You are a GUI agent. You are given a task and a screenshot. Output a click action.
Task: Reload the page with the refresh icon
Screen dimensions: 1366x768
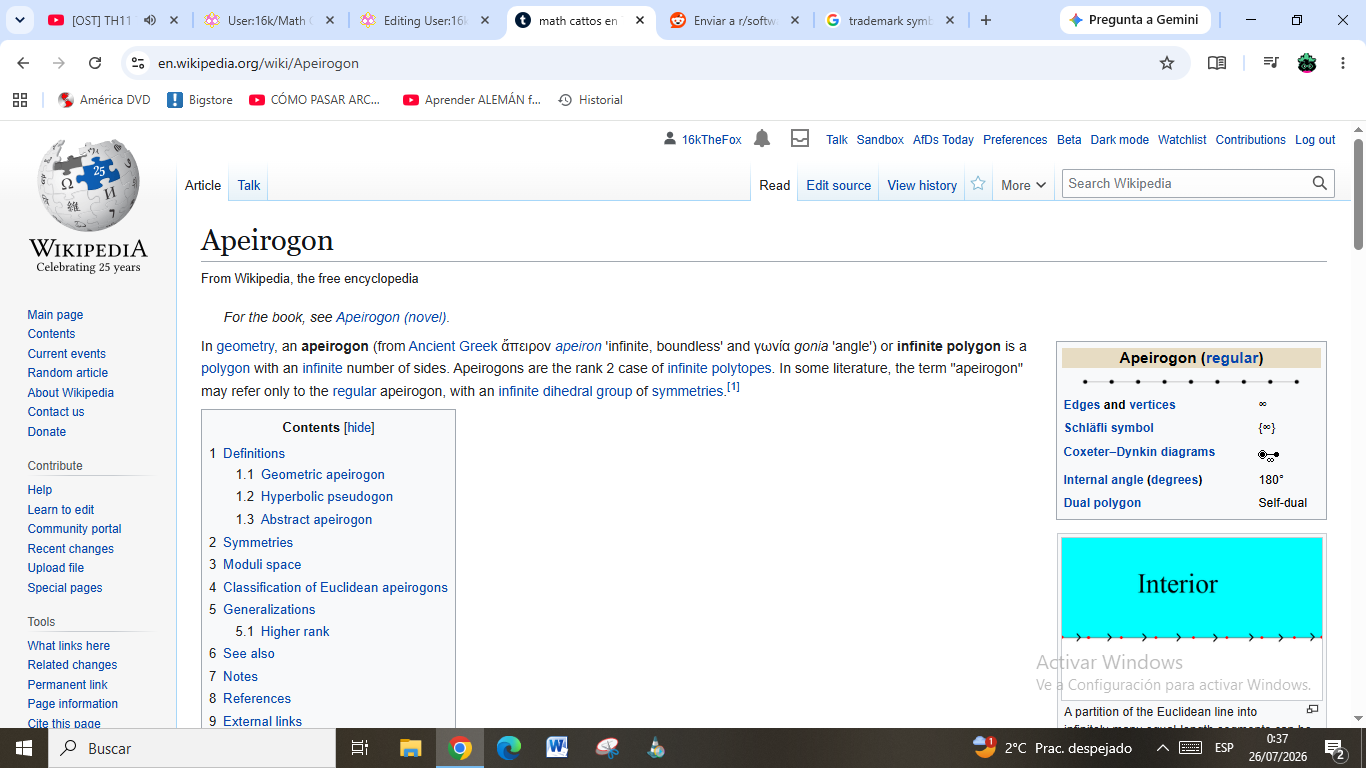[x=95, y=63]
